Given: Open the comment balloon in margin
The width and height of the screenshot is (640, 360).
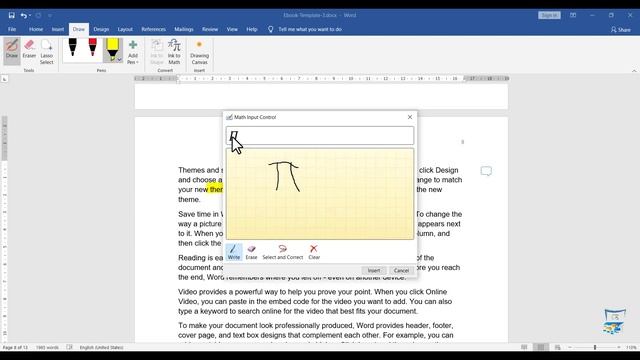Looking at the screenshot, I should point(486,171).
